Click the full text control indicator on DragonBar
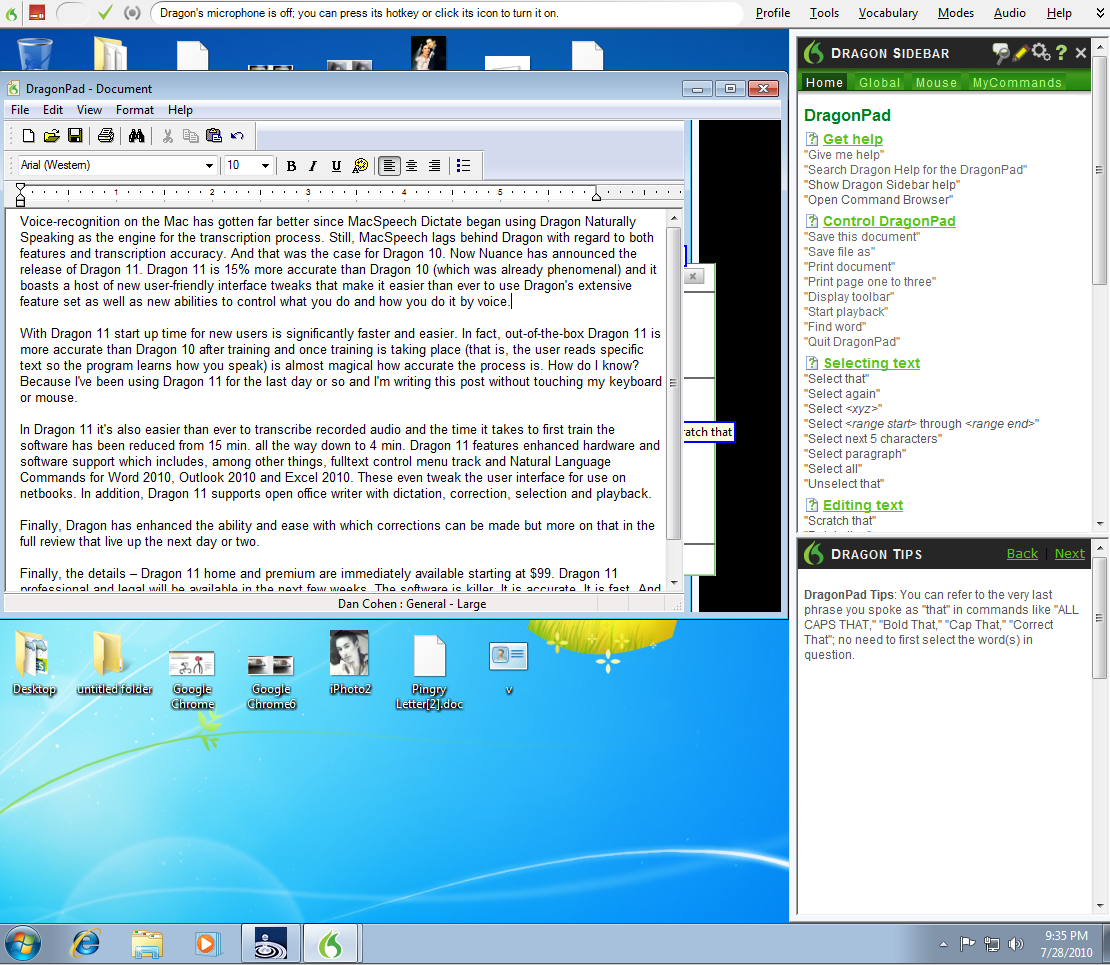 (132, 13)
